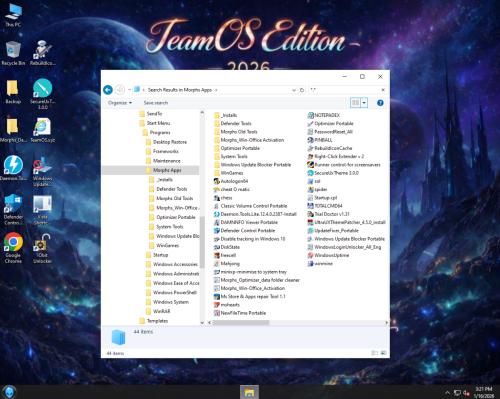Open Windows Update blocker desktop shortcut
The height and width of the screenshot is (399, 500).
43,171
